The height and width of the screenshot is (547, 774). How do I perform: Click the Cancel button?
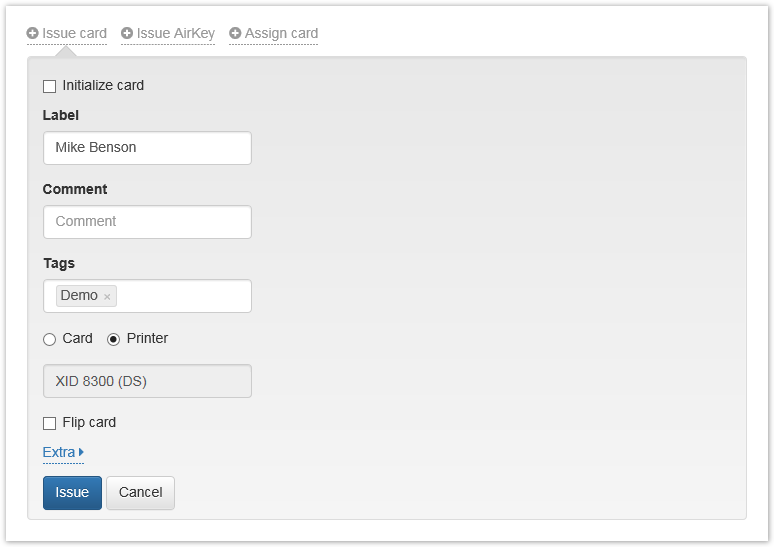tap(140, 492)
